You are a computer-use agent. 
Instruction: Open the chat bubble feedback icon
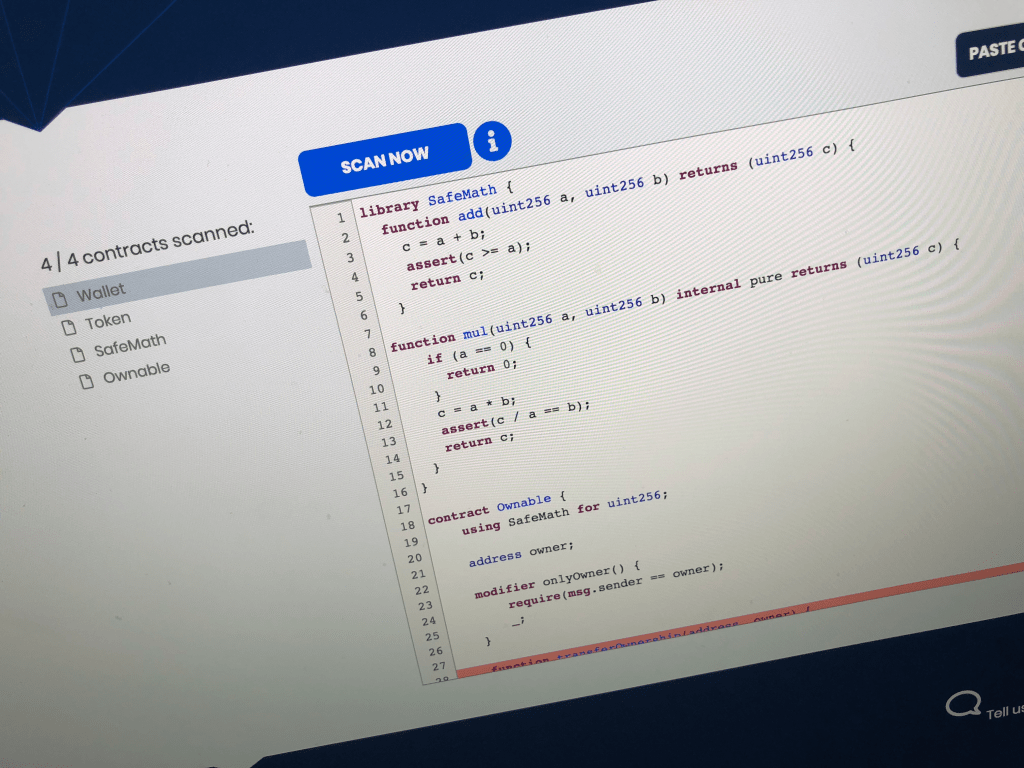(x=963, y=704)
